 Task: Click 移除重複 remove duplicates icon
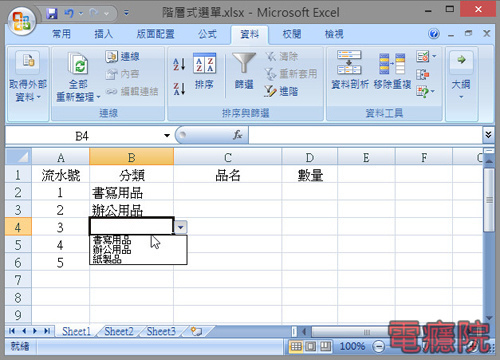click(392, 63)
